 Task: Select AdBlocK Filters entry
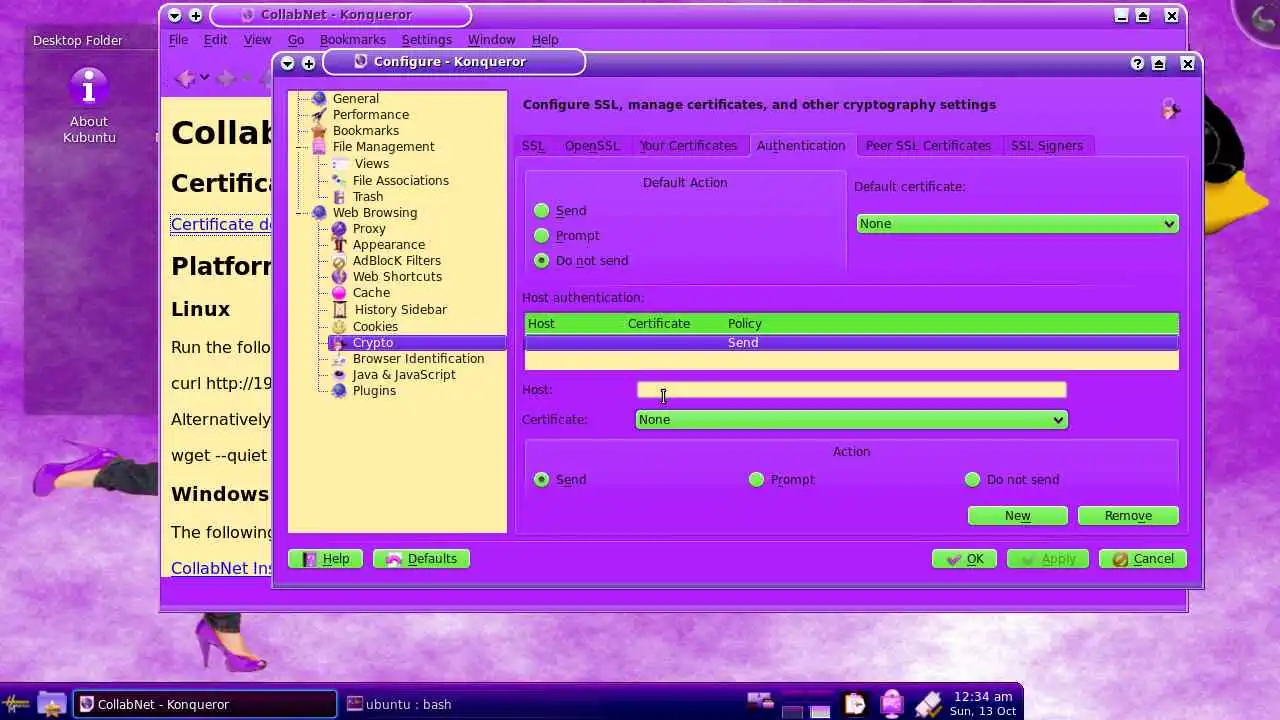pyautogui.click(x=396, y=260)
